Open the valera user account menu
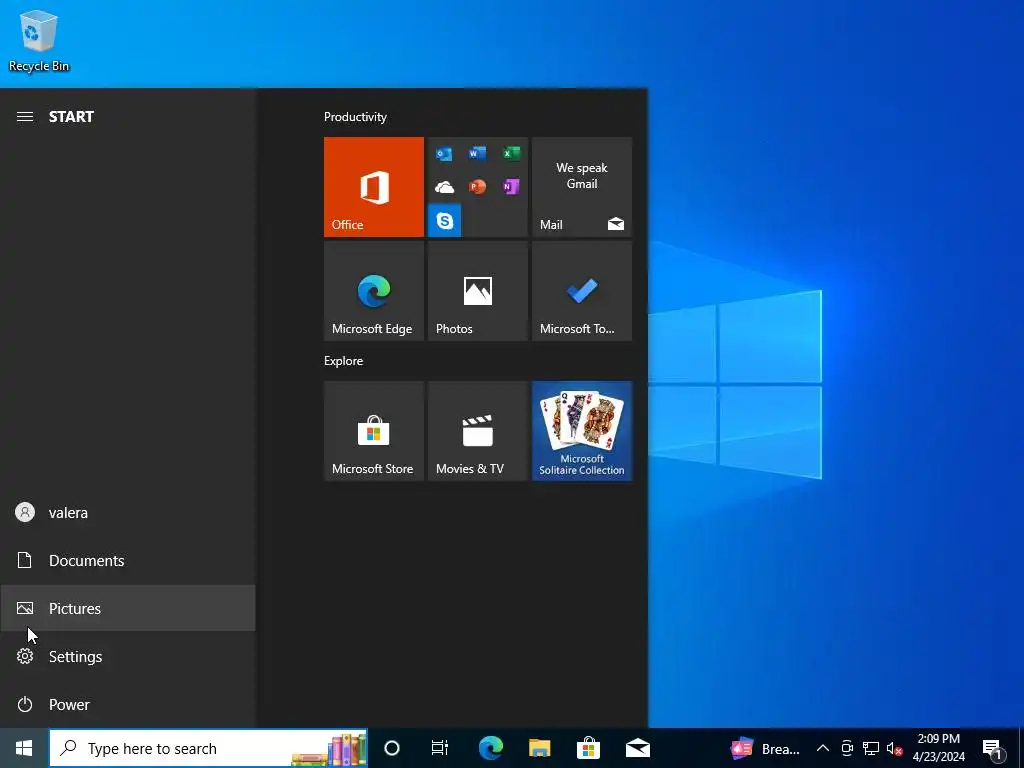The image size is (1024, 768). point(128,513)
